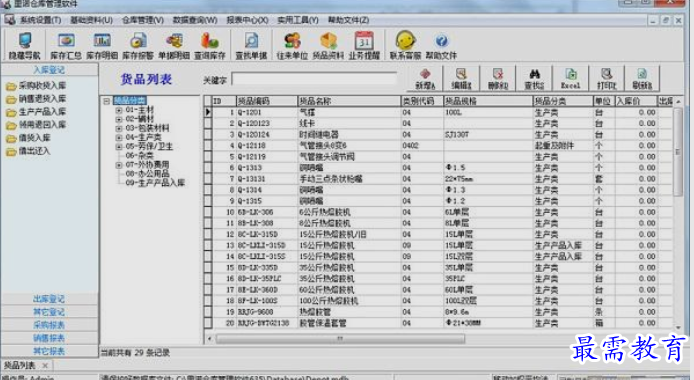
Task: Switch to the 采购报表 navigation section
Action: [x=49, y=325]
